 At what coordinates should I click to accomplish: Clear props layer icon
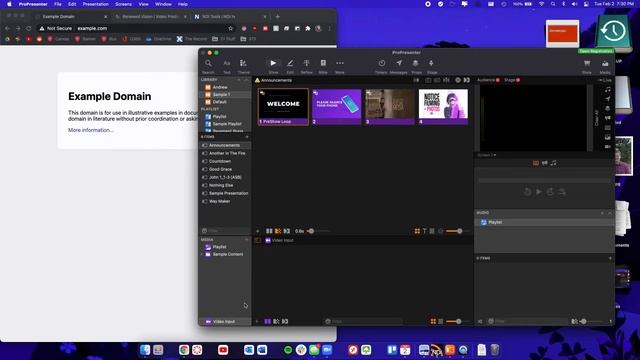[608, 109]
